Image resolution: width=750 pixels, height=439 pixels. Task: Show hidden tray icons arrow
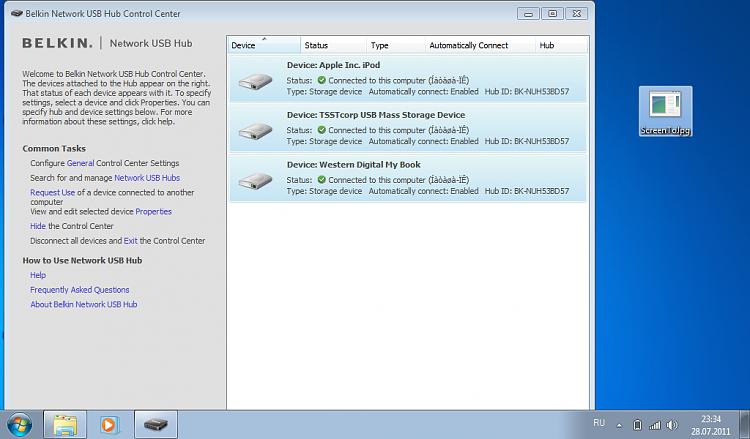tap(619, 425)
